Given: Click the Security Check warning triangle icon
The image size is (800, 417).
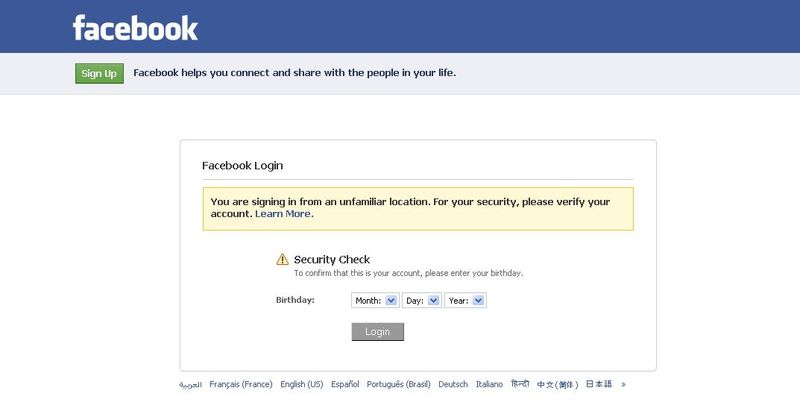Looking at the screenshot, I should point(282,259).
